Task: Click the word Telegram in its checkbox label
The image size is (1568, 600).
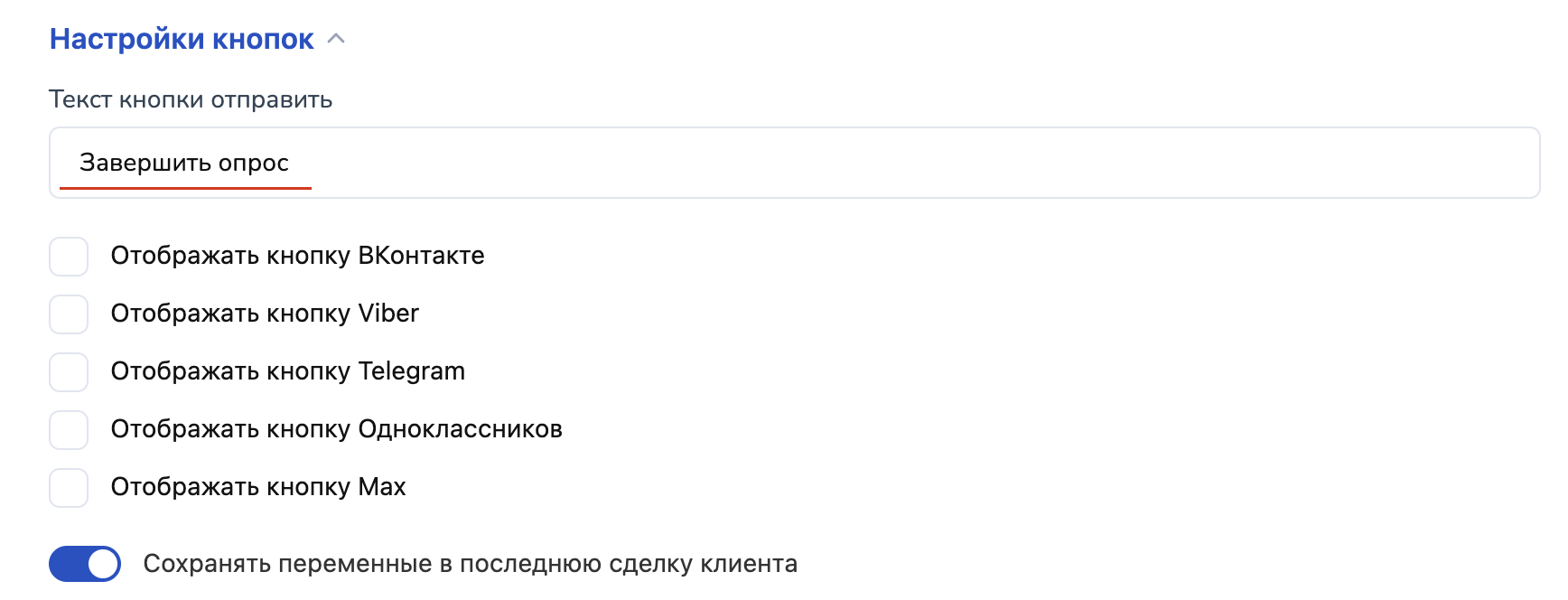Action: pos(411,371)
